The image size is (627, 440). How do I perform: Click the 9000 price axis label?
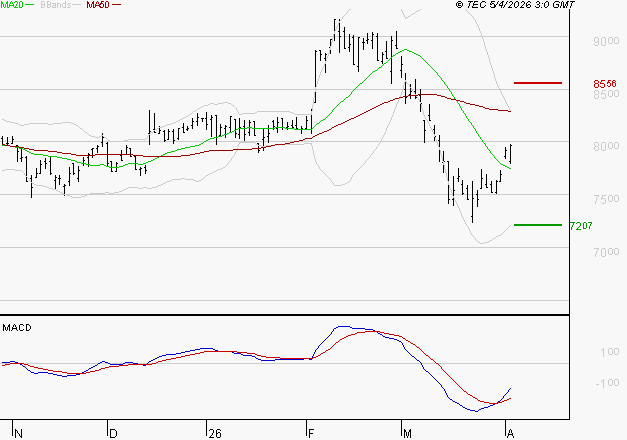606,41
